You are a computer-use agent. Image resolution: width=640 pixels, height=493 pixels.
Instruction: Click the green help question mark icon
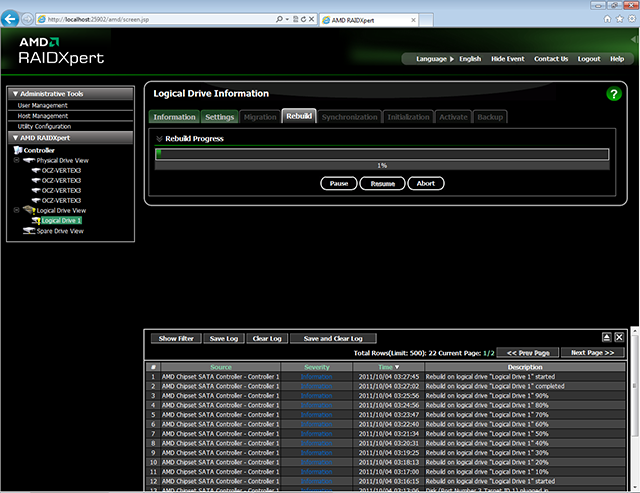coord(613,94)
